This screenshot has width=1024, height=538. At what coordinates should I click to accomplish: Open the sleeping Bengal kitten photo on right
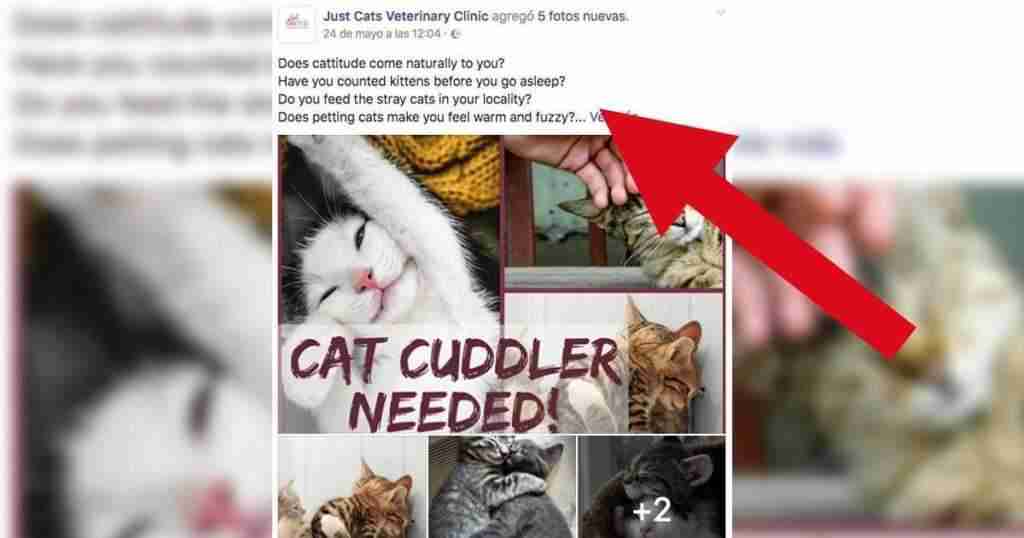click(x=615, y=363)
